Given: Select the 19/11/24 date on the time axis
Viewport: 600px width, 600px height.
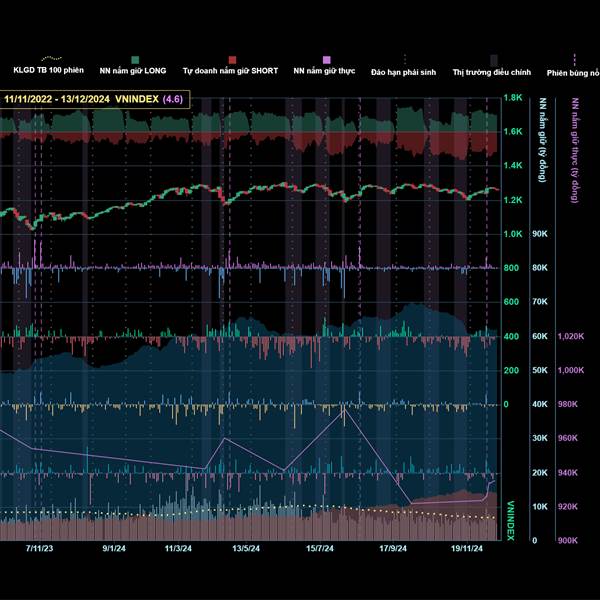Looking at the screenshot, I should pyautogui.click(x=467, y=548).
